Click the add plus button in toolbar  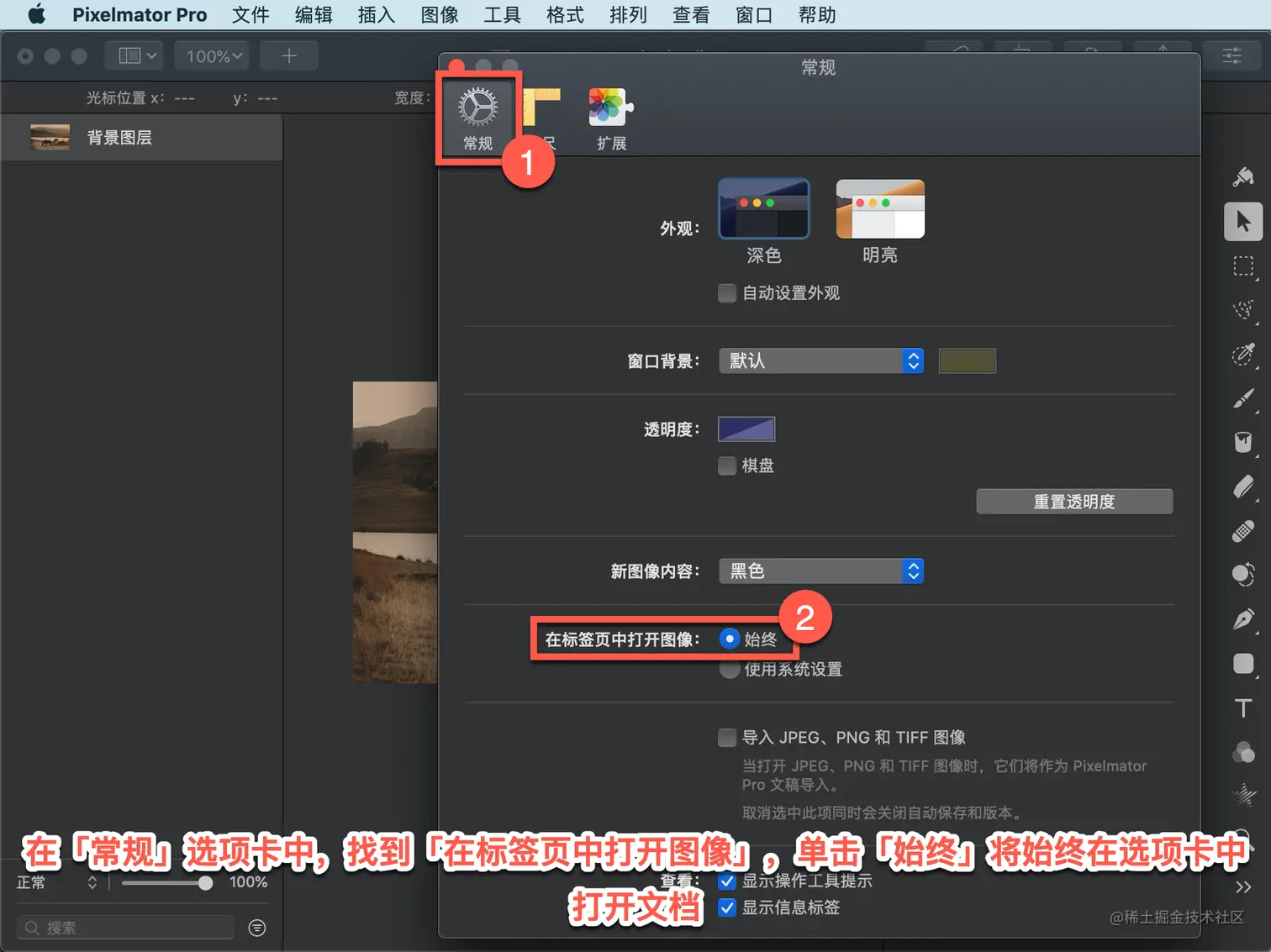pyautogui.click(x=289, y=56)
